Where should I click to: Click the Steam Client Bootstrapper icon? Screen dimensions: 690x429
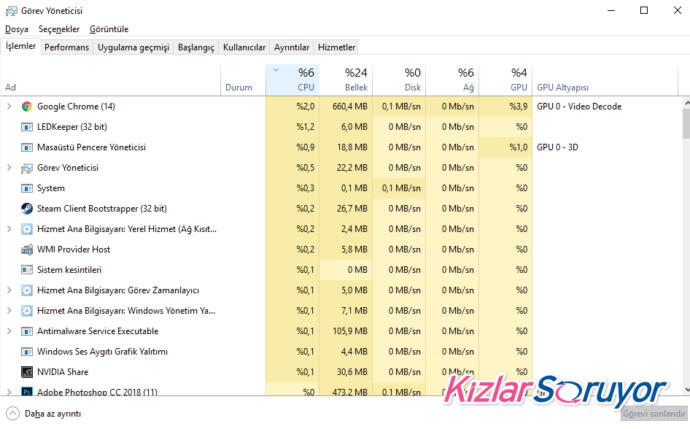[27, 209]
